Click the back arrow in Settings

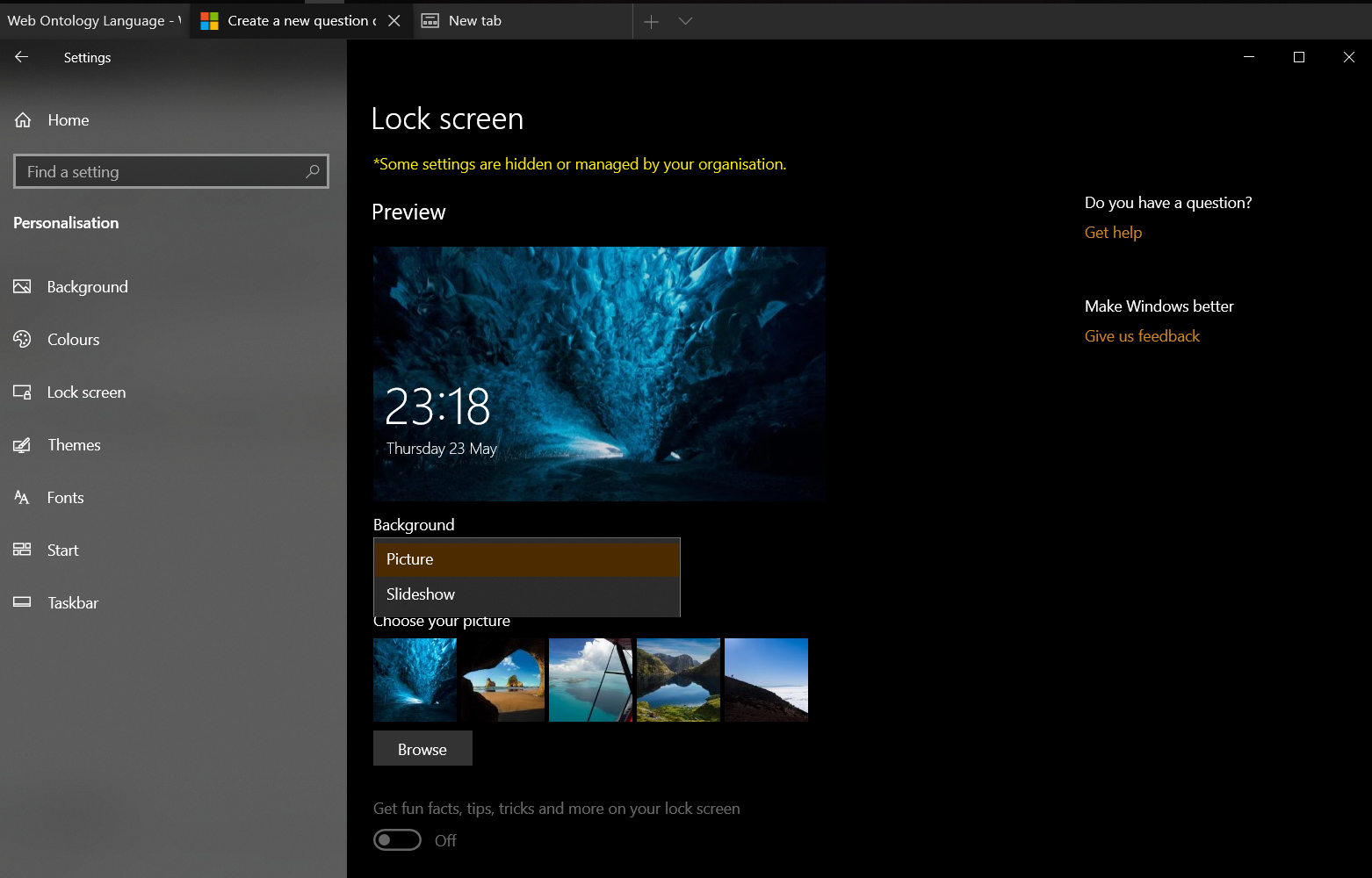pyautogui.click(x=21, y=57)
